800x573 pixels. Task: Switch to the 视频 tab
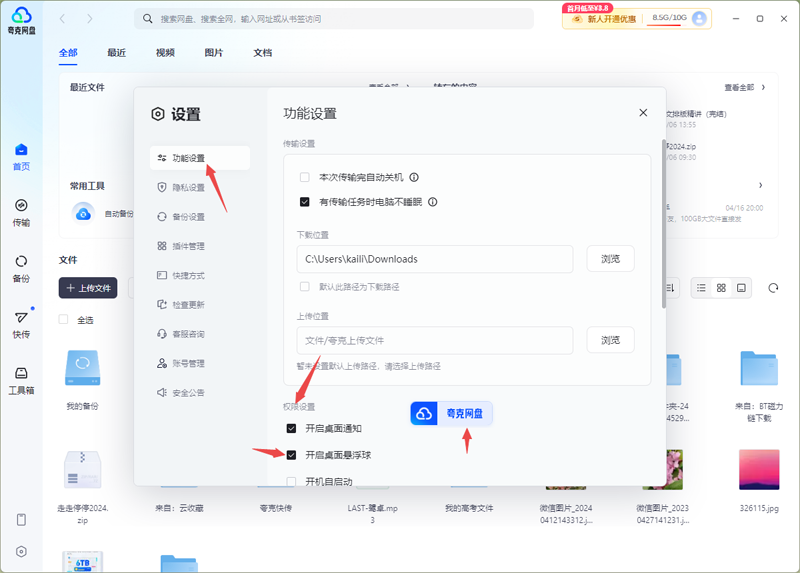point(165,53)
